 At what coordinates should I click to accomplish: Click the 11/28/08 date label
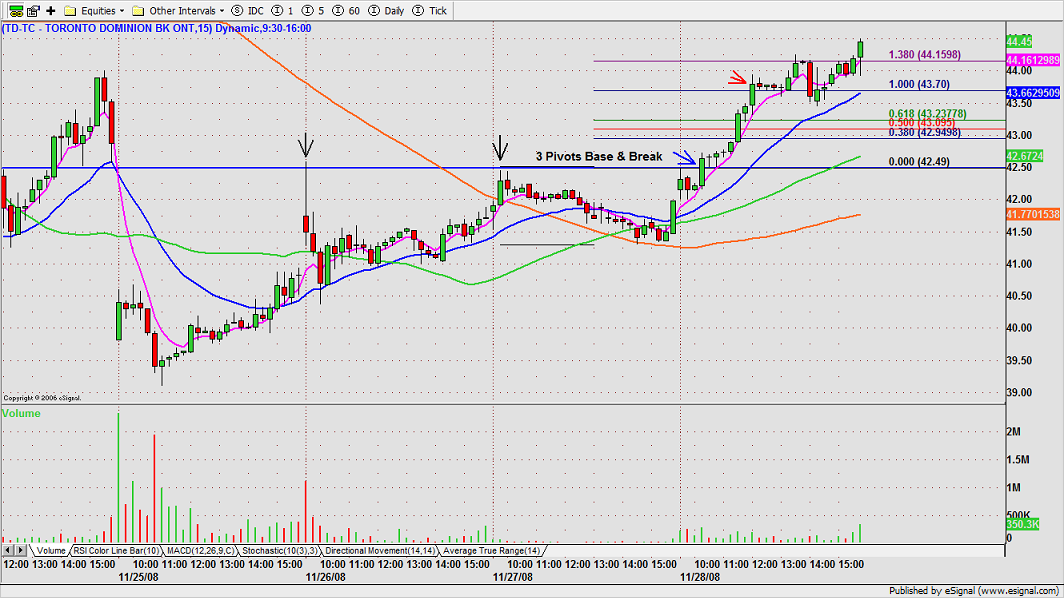point(700,577)
